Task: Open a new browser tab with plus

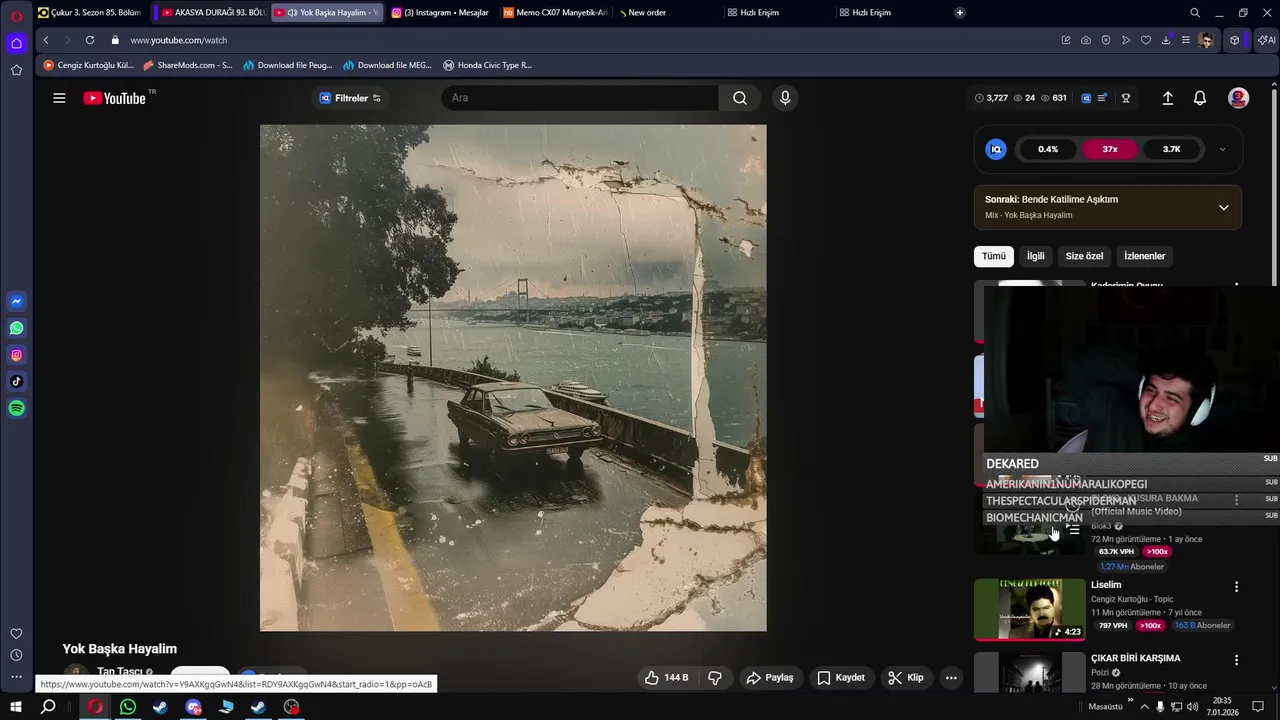Action: click(960, 13)
